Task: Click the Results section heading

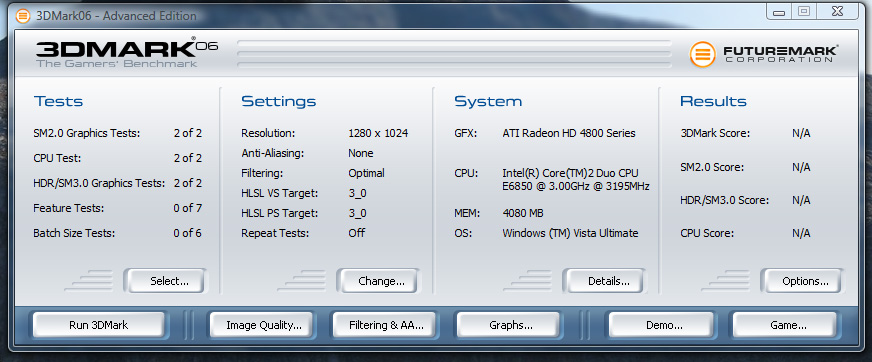Action: [x=714, y=101]
